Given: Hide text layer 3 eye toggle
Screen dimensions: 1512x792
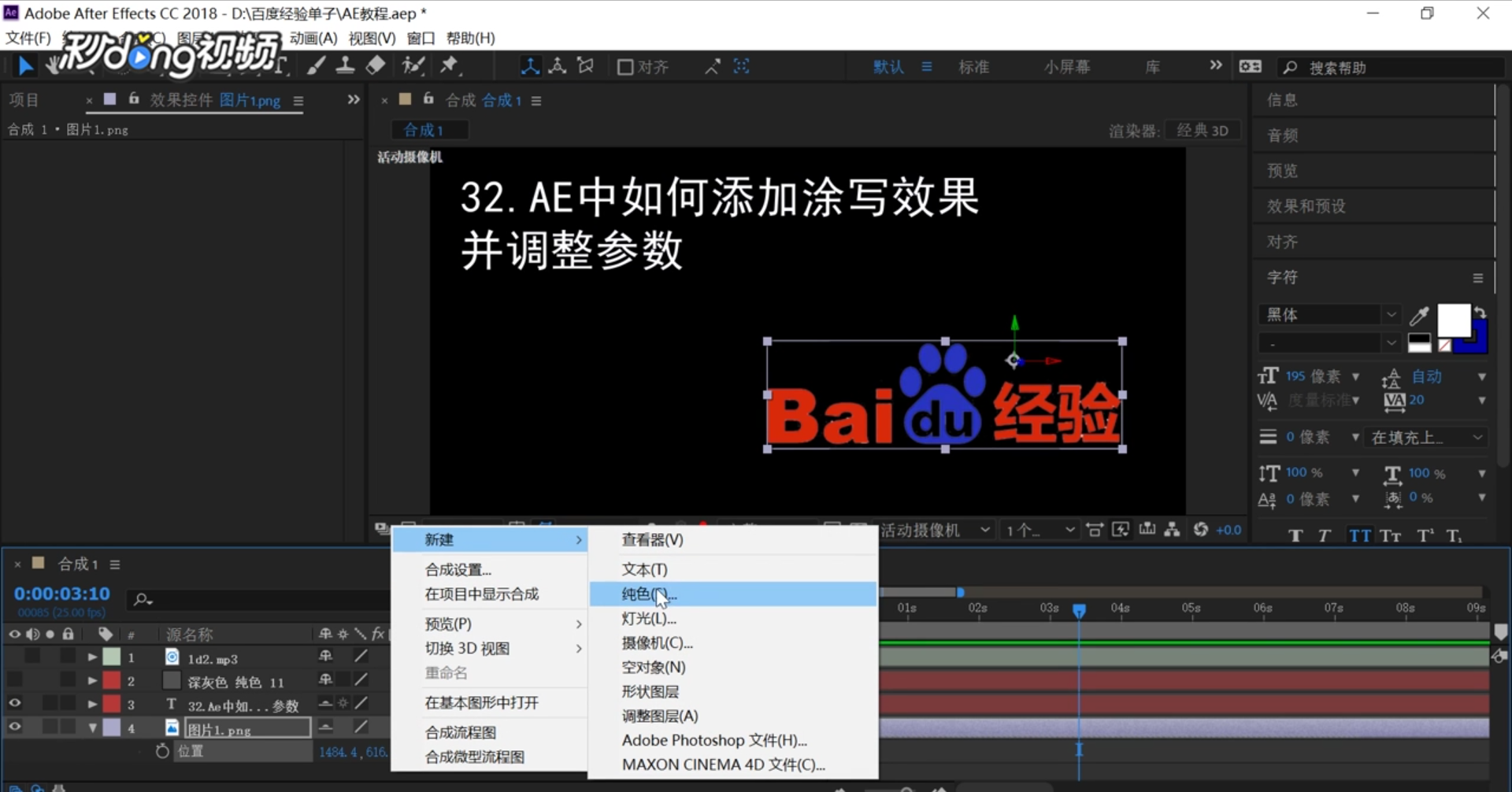Looking at the screenshot, I should pos(14,704).
